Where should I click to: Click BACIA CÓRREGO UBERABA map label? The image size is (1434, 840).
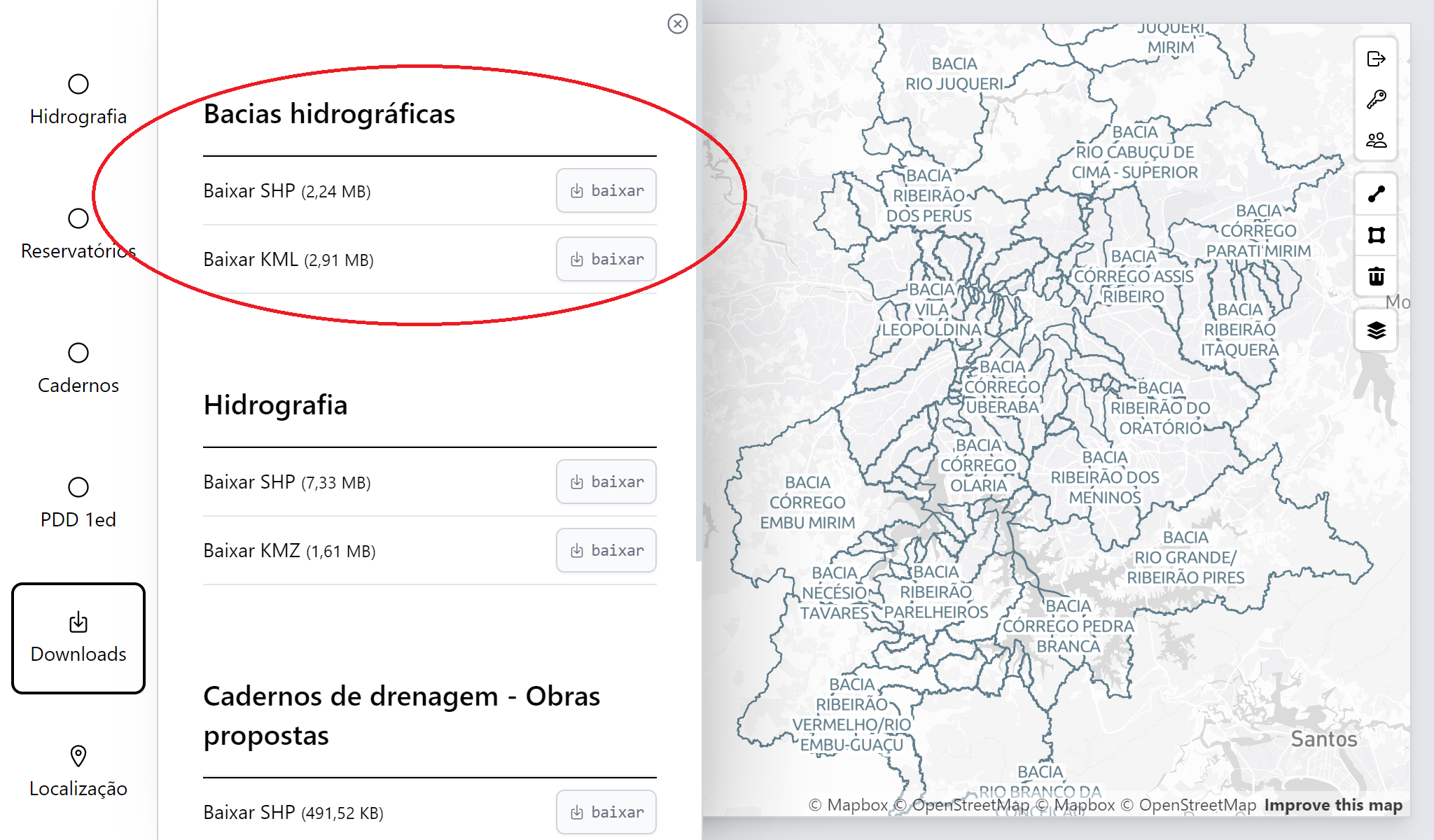tap(1002, 387)
